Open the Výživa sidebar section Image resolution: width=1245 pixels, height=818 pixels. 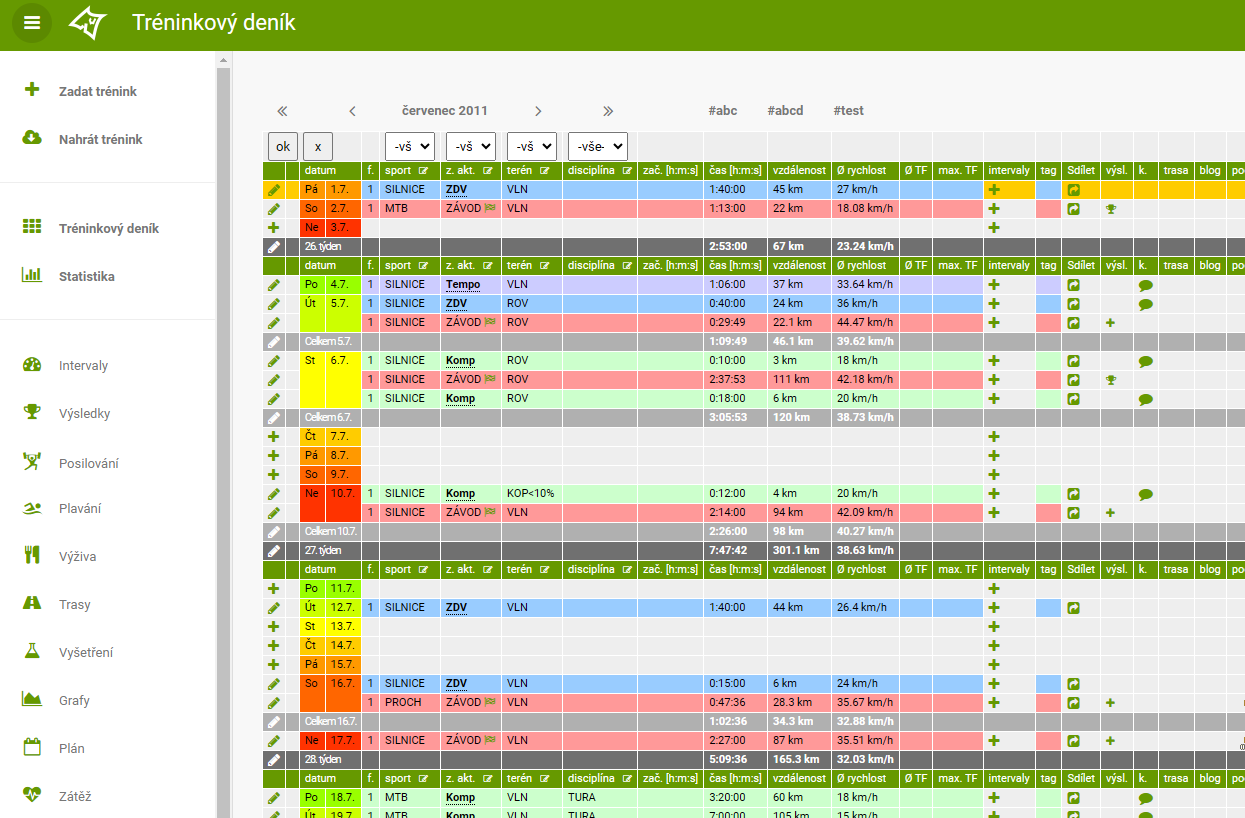pyautogui.click(x=78, y=556)
